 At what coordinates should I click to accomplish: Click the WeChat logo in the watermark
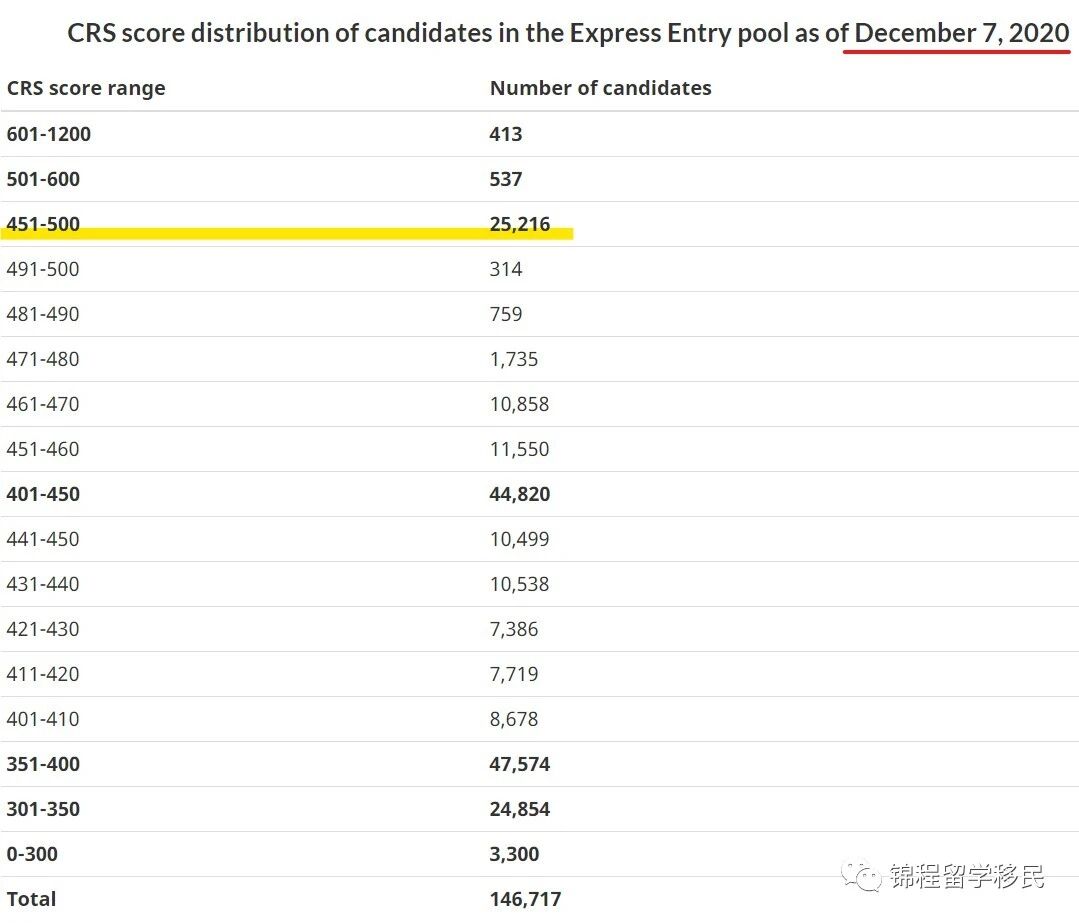(861, 877)
